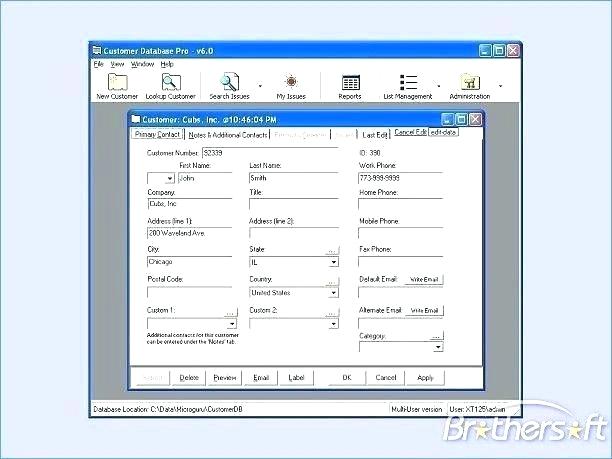The image size is (612, 459).
Task: Click the ellipsis button for Custom 2
Action: coord(333,312)
